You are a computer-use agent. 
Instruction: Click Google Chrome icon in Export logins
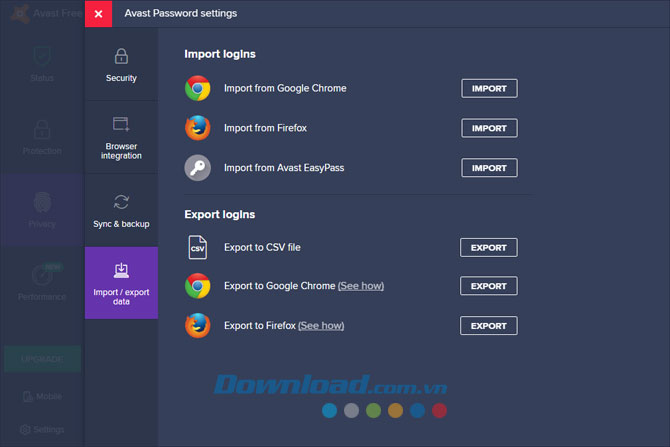(x=197, y=285)
